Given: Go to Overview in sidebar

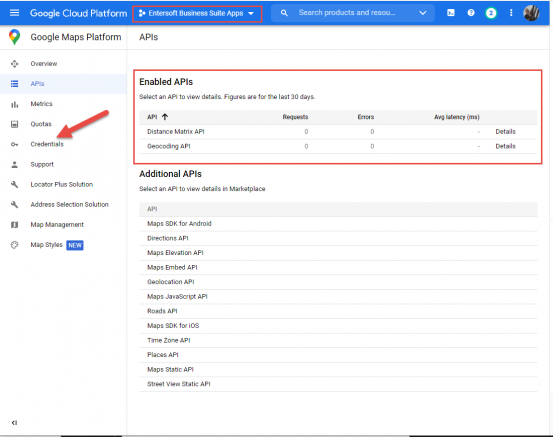Looking at the screenshot, I should coord(44,64).
